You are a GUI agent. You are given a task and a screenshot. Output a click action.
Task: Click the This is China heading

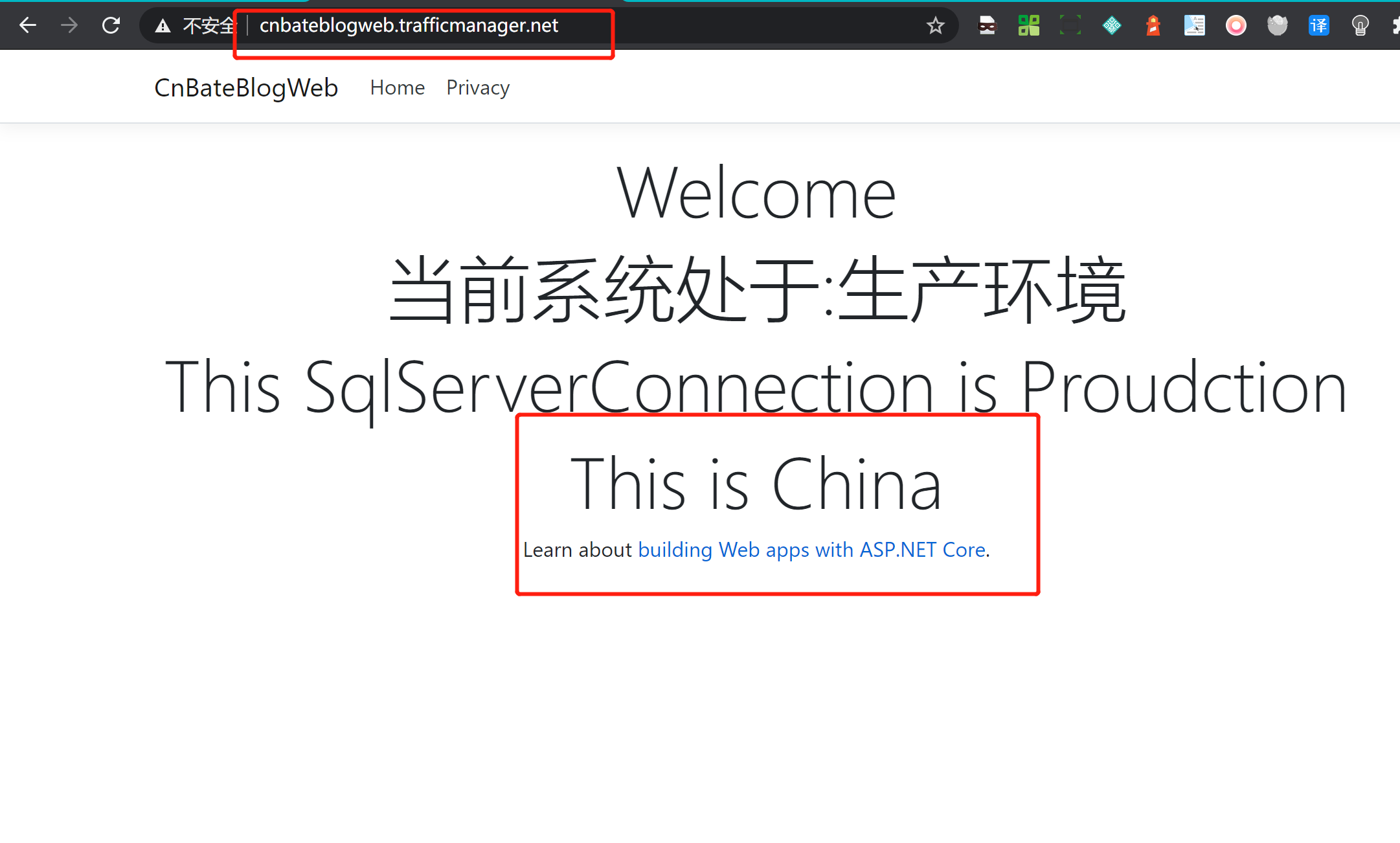(x=756, y=484)
